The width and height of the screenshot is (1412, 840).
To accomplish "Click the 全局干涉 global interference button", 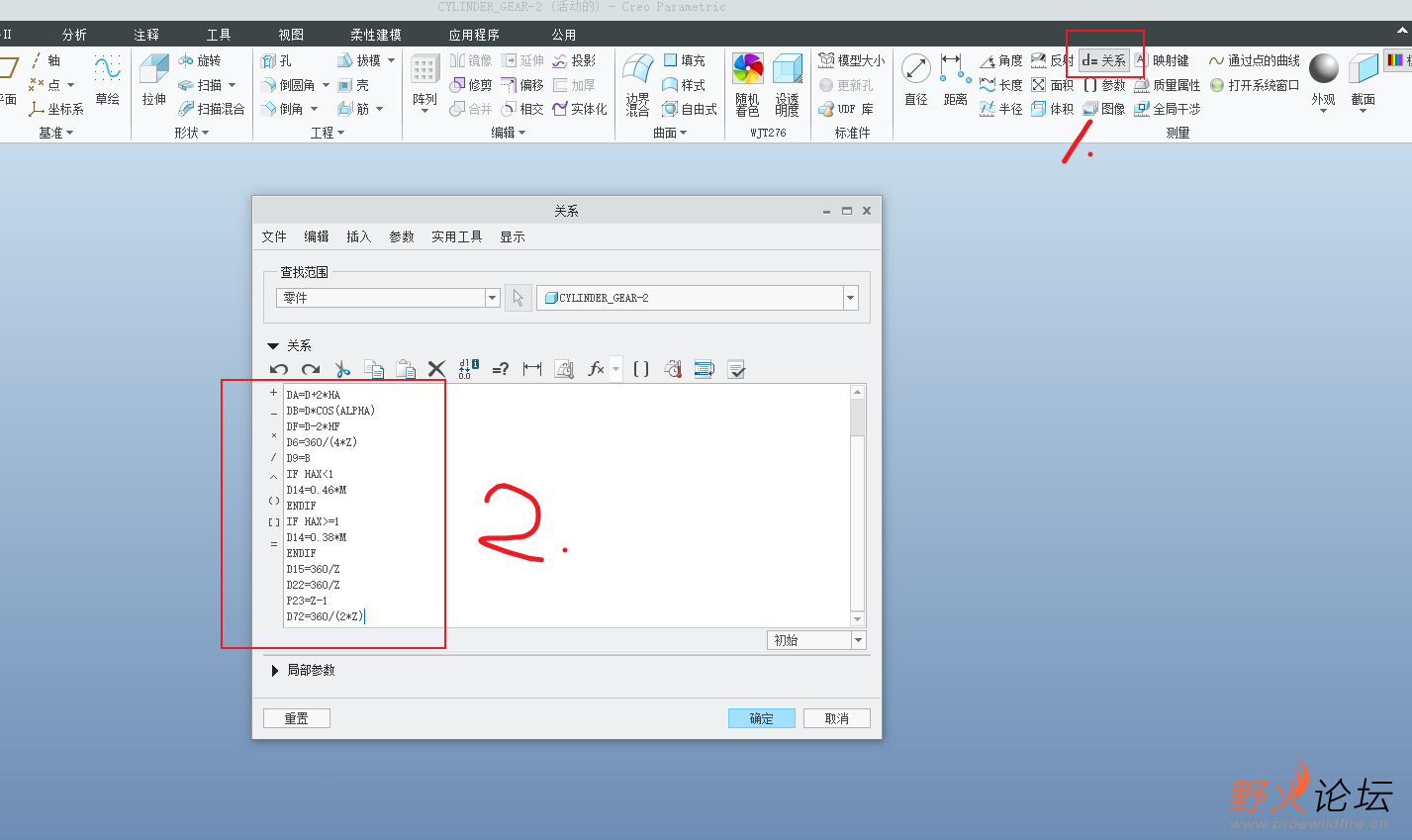I will (x=1167, y=109).
